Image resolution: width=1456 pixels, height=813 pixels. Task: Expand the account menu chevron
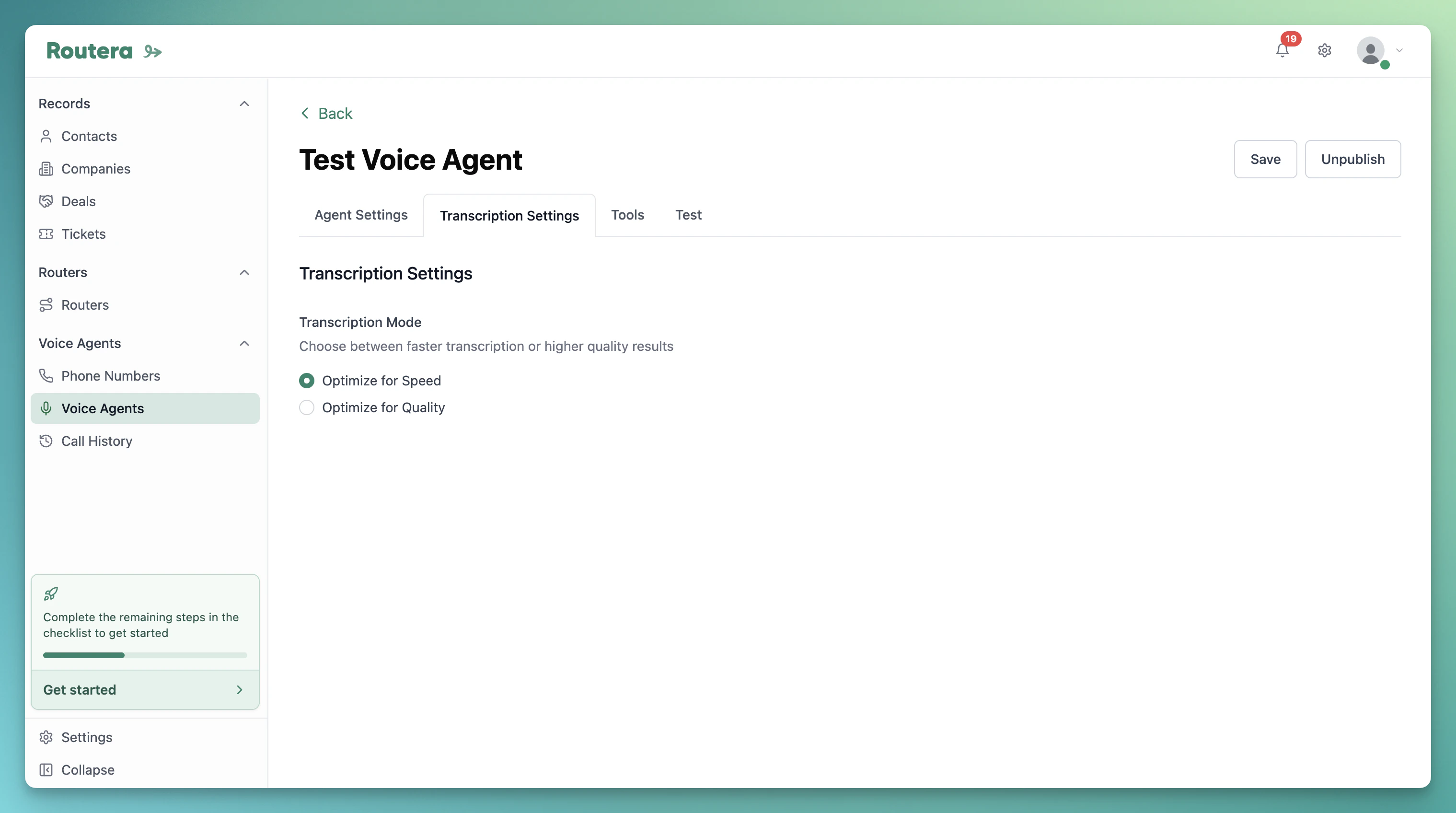pyautogui.click(x=1399, y=50)
